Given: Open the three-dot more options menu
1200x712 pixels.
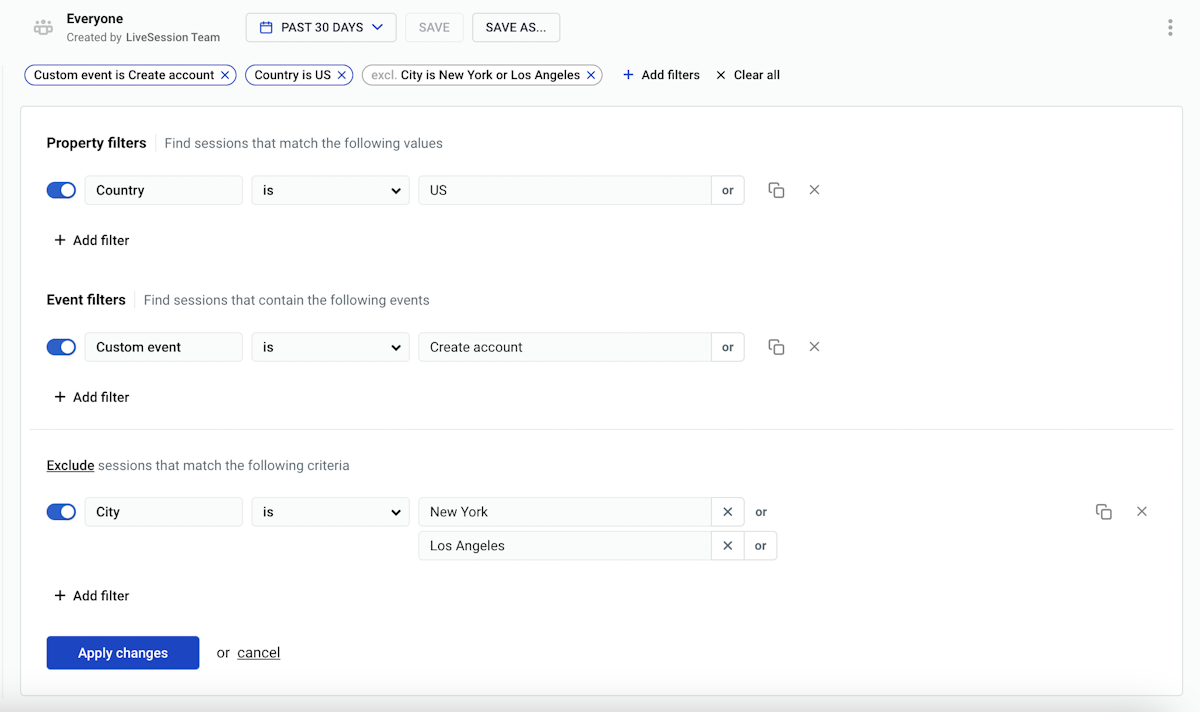Looking at the screenshot, I should 1170,28.
